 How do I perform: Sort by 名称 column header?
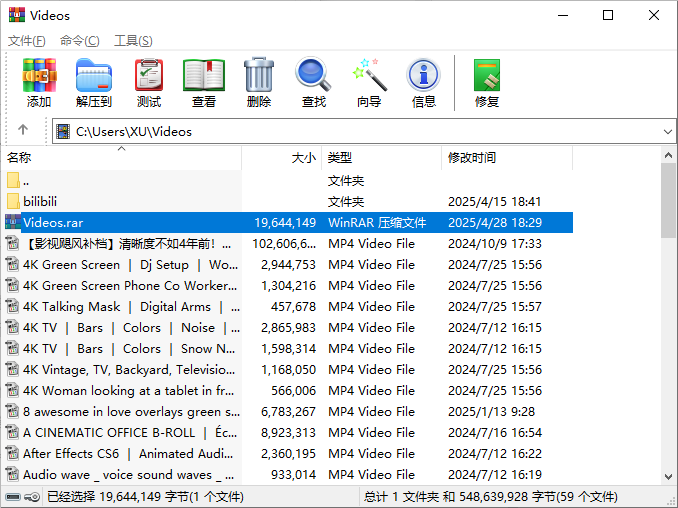[x=122, y=157]
